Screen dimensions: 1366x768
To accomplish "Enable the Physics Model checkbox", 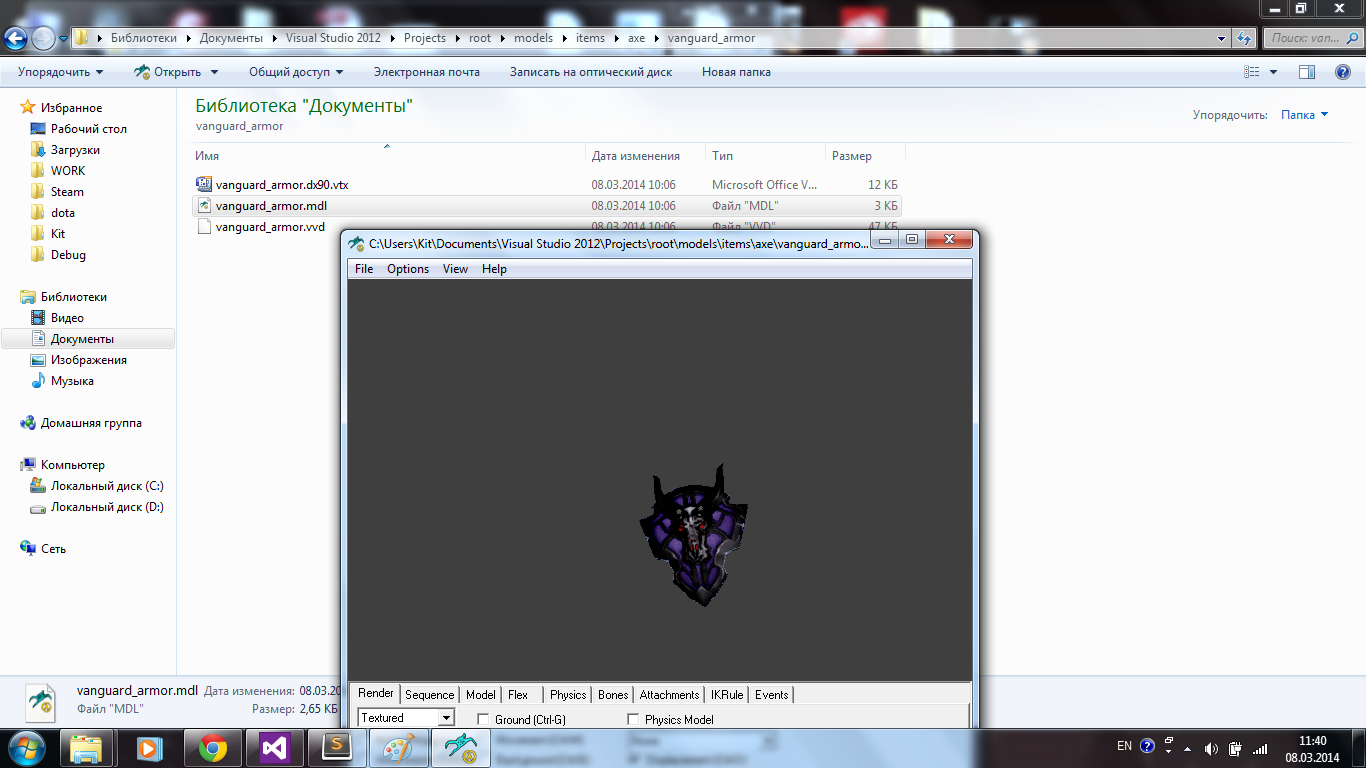I will (x=633, y=720).
